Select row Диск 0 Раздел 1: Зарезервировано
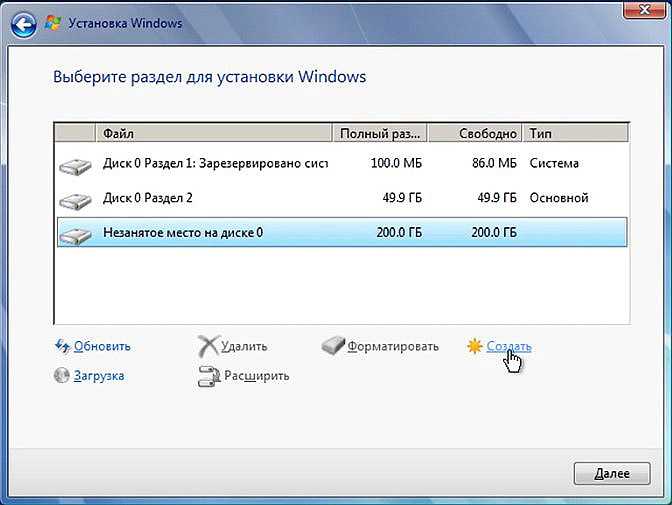 (342, 163)
